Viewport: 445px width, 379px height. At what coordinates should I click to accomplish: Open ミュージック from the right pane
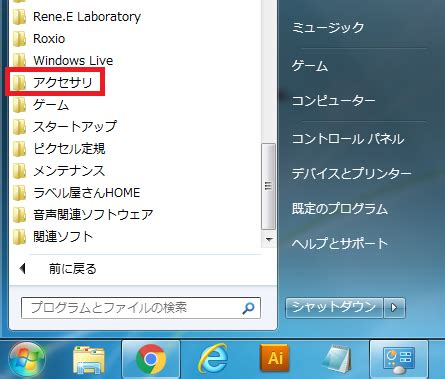tap(328, 28)
